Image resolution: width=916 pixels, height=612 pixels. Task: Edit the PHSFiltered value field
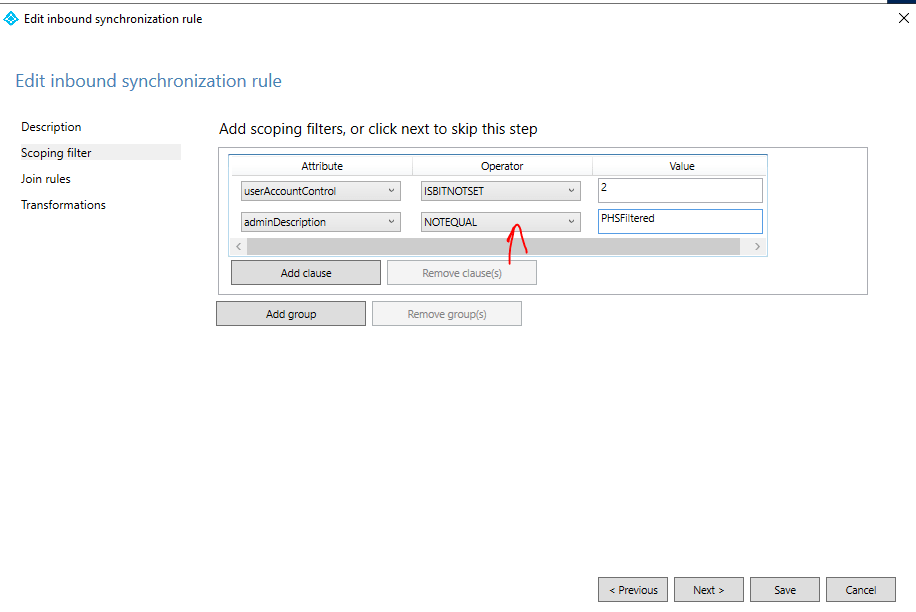680,221
